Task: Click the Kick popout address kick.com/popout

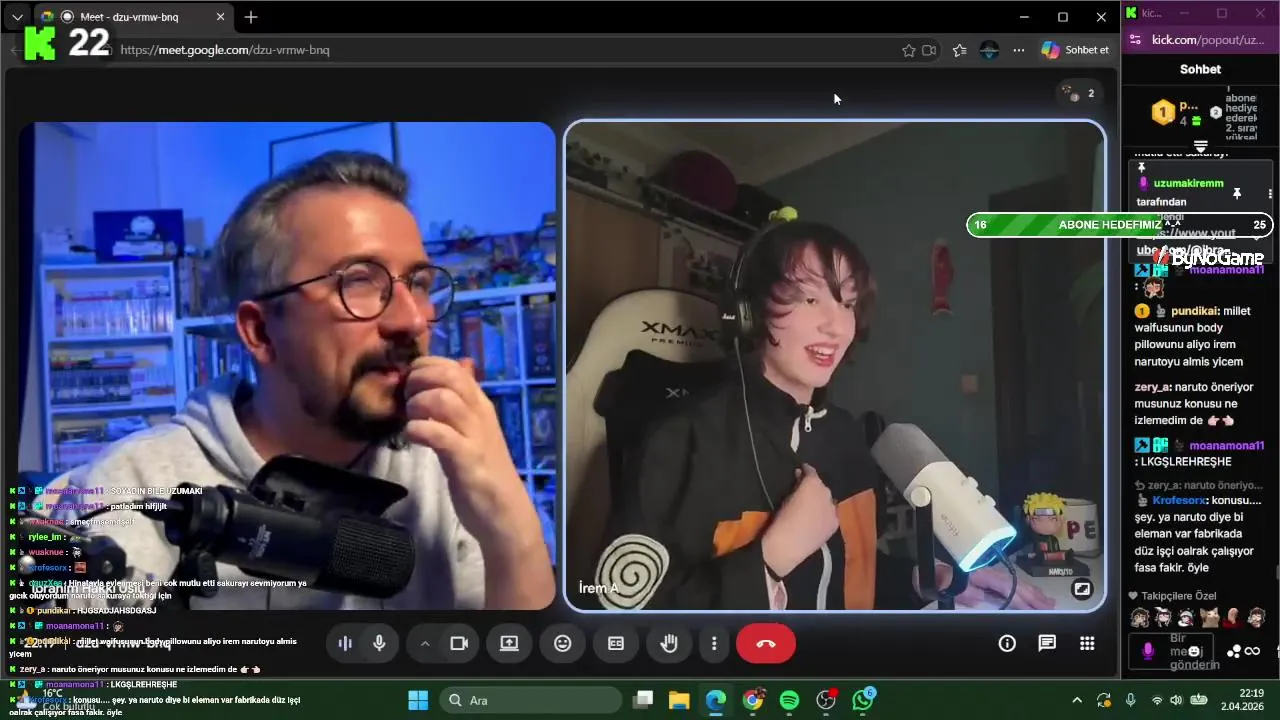Action: coord(1208,40)
